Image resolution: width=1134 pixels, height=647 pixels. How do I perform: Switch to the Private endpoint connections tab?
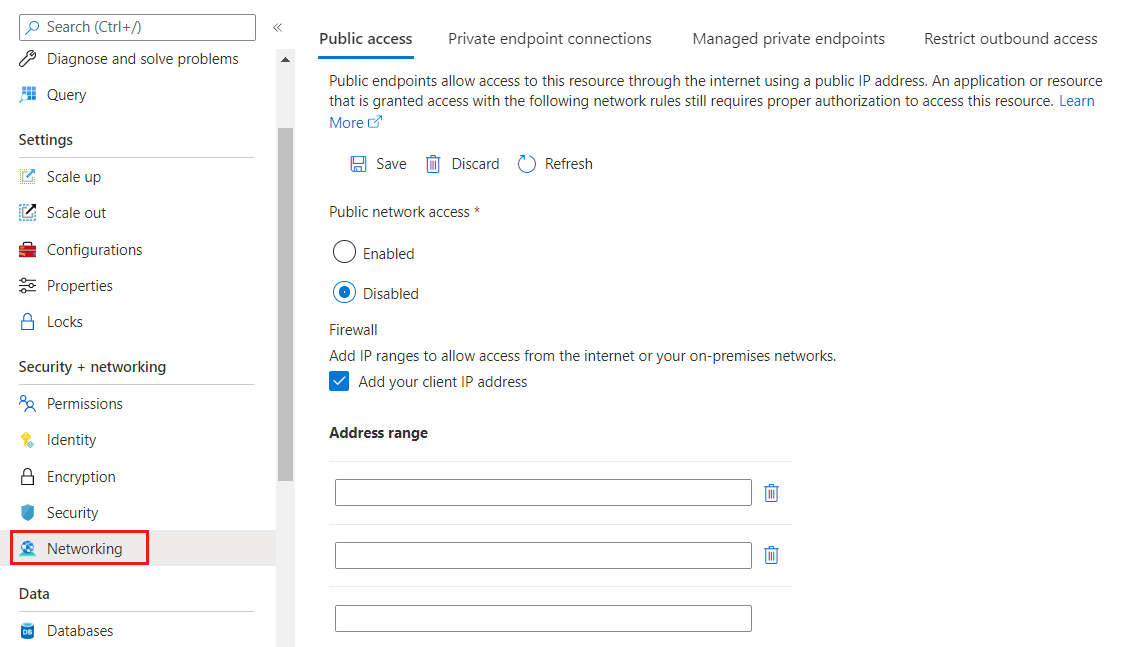549,38
